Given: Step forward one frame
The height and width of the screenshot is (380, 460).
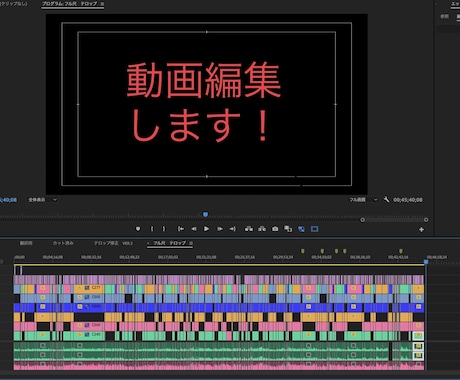Looking at the screenshot, I should click(220, 229).
